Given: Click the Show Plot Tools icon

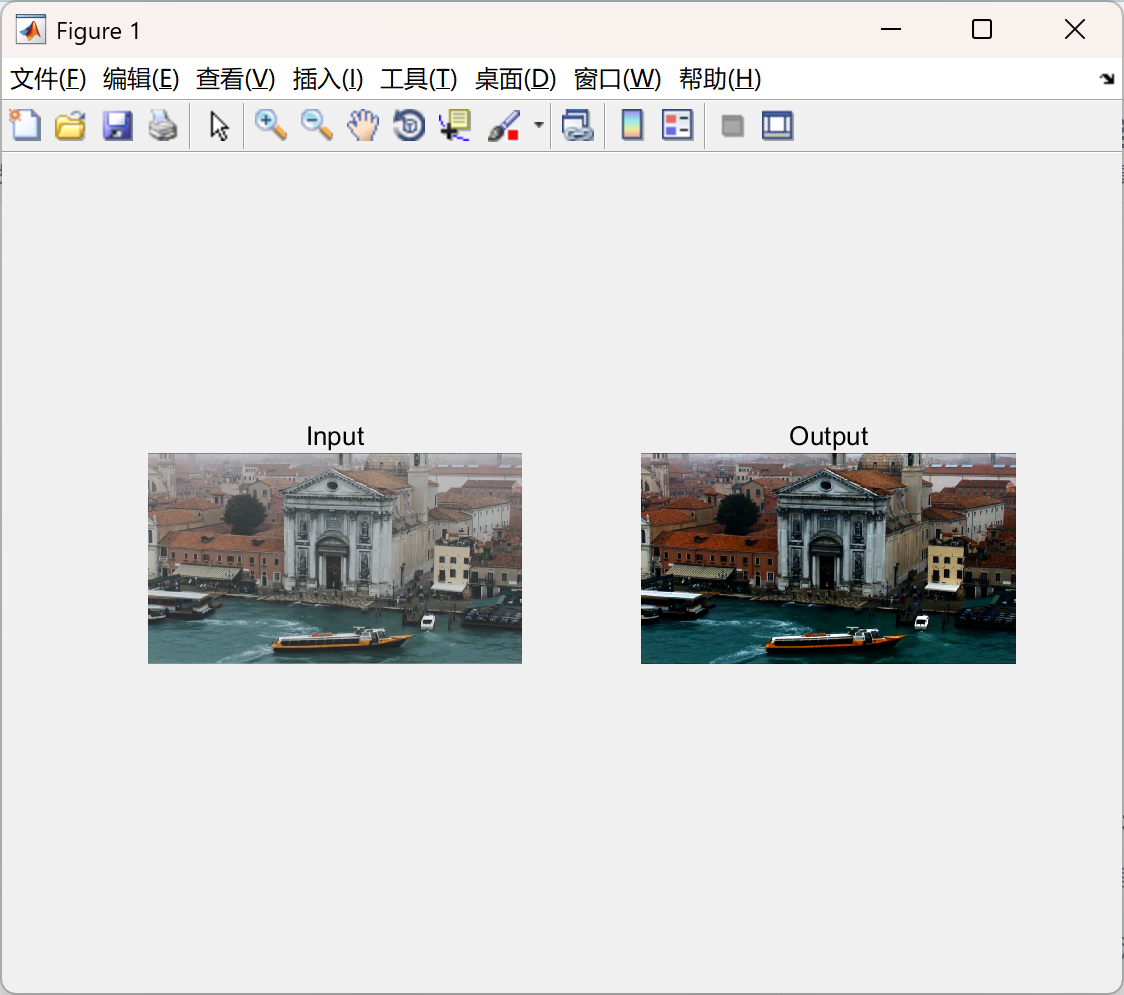Looking at the screenshot, I should coord(777,125).
